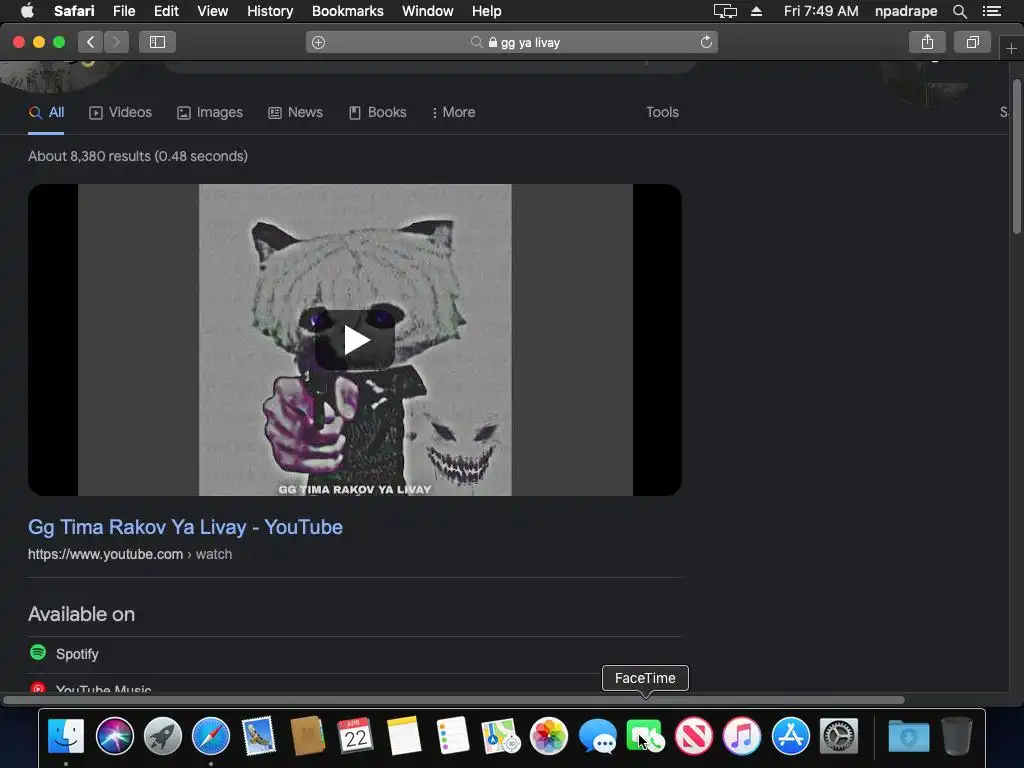Open Gg Tima Rakov Ya Livay YouTube link

tap(185, 527)
